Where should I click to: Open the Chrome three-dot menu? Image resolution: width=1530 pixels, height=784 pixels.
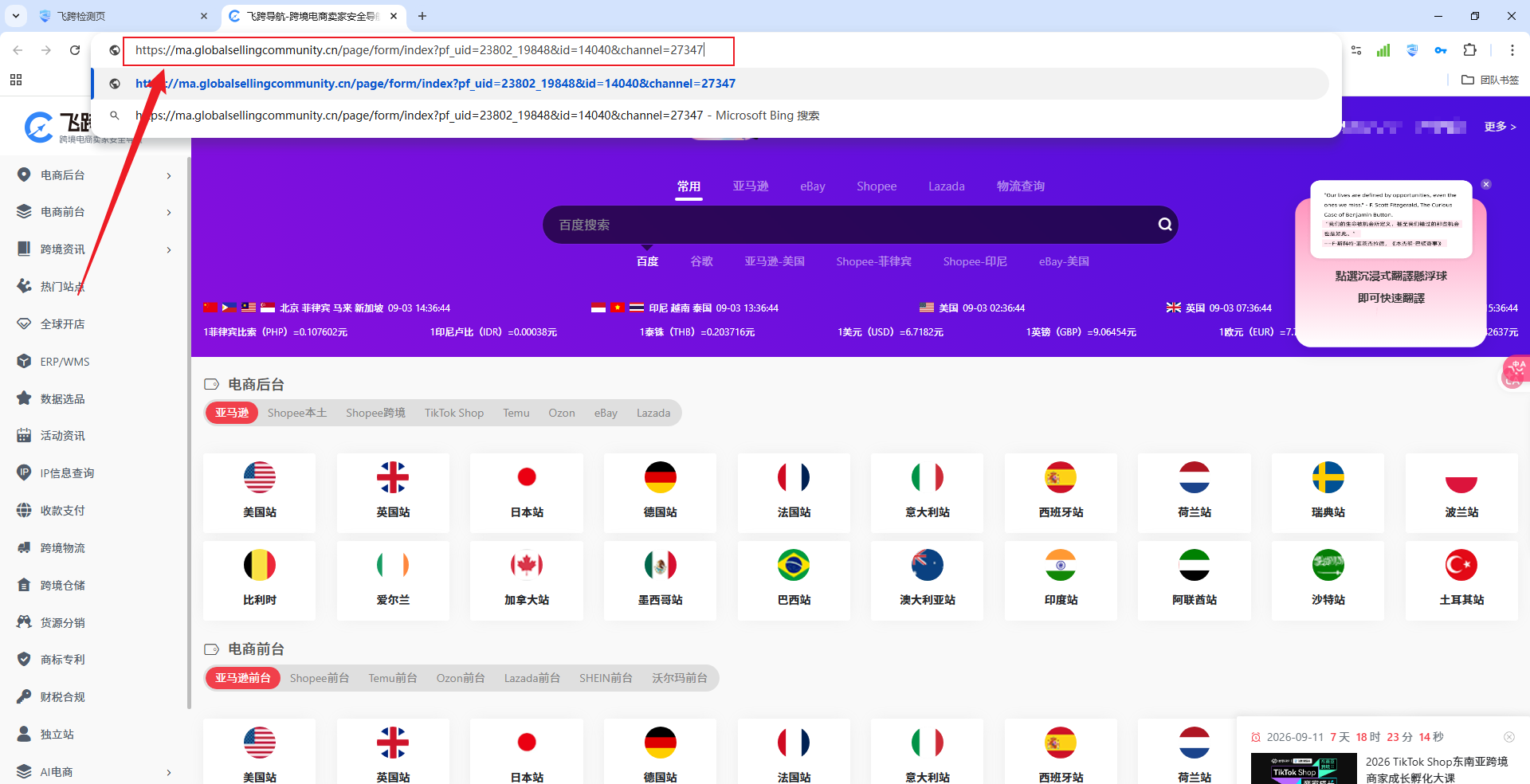tap(1512, 50)
